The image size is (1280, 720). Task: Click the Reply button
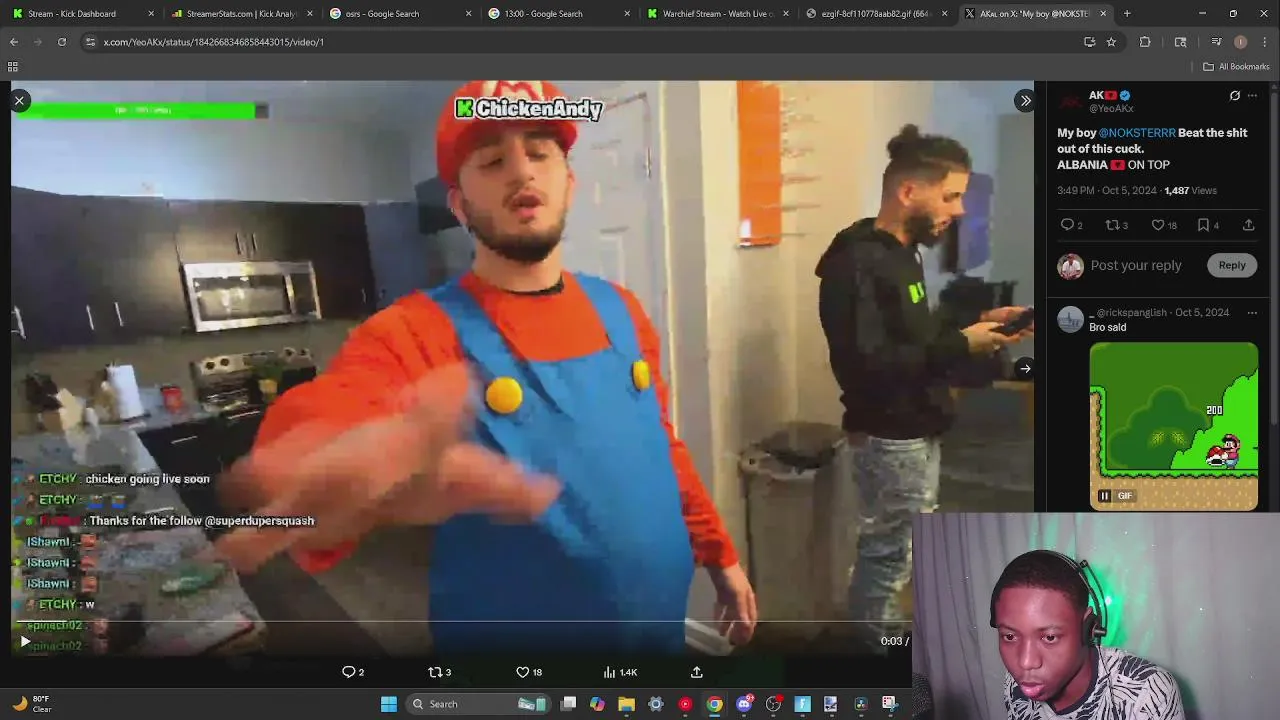click(1232, 265)
